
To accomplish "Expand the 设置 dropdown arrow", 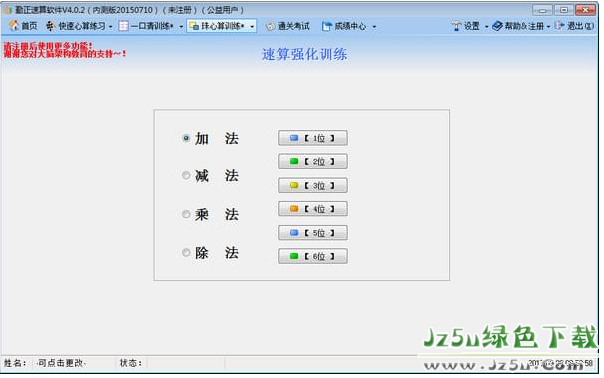I will [x=487, y=27].
